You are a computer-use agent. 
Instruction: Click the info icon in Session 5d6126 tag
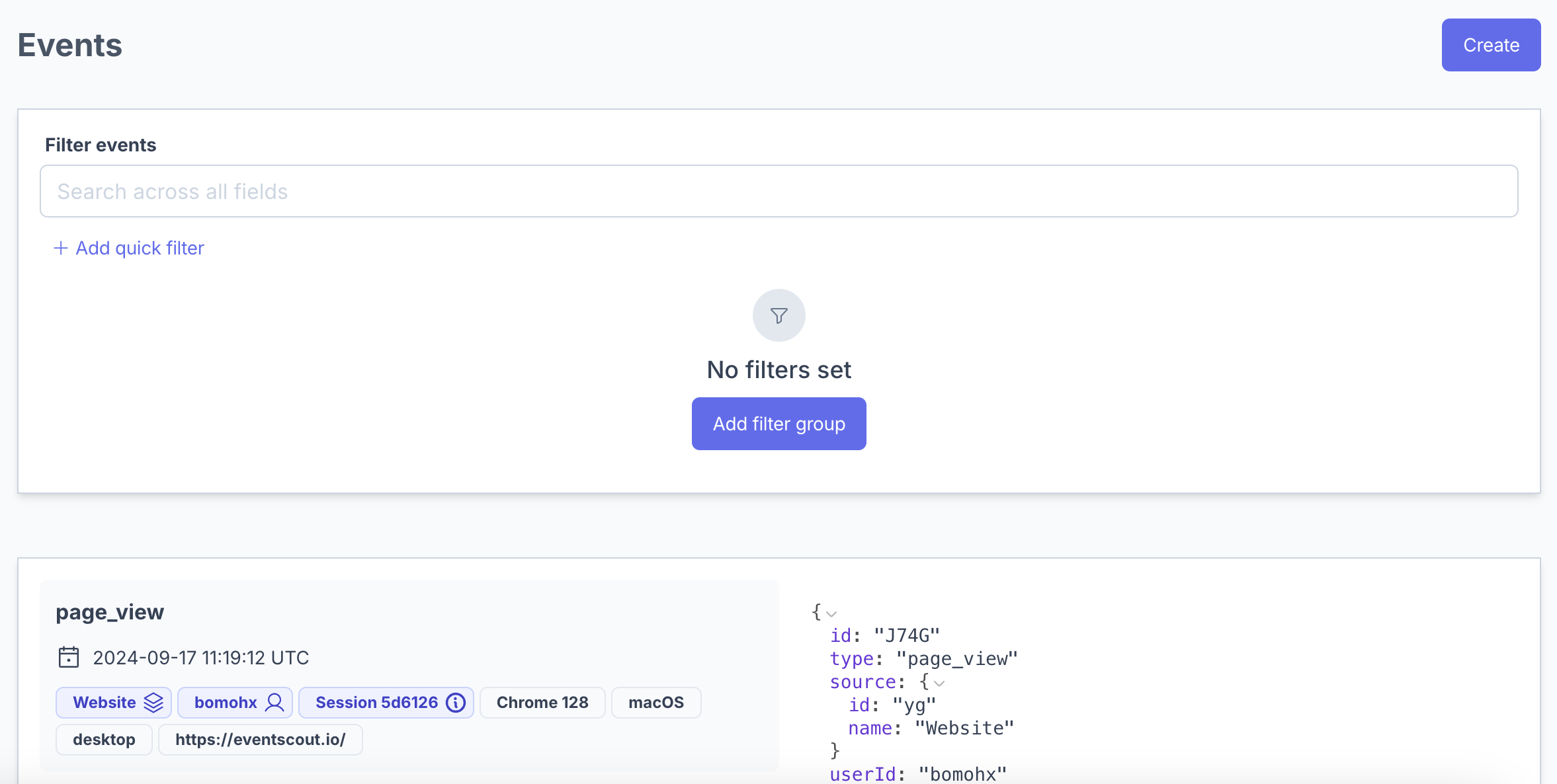pyautogui.click(x=456, y=702)
